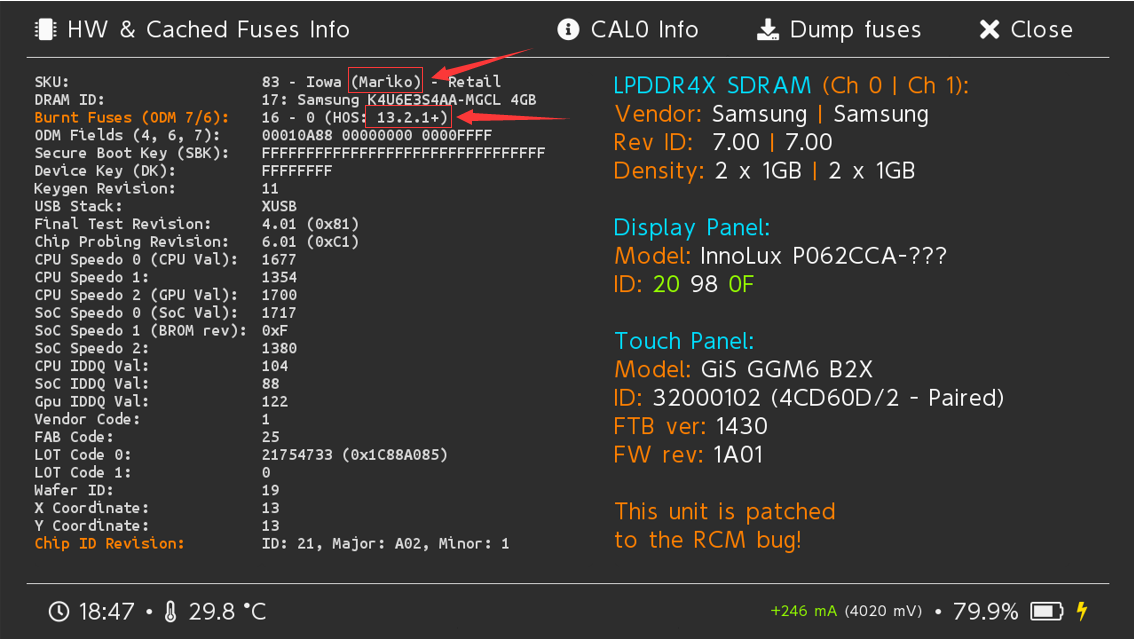Click the battery icon in status bar
Viewport: 1134px width, 639px height.
tap(1047, 611)
